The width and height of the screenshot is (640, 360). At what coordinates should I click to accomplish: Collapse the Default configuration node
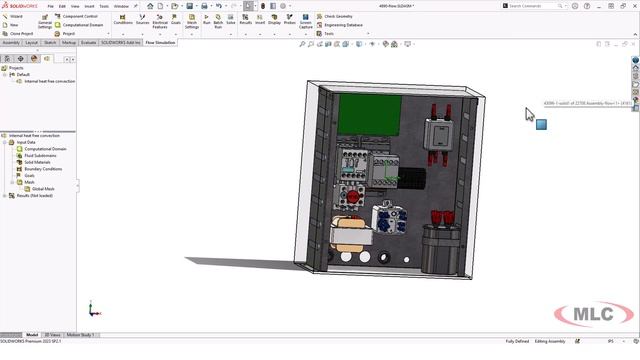(5, 75)
